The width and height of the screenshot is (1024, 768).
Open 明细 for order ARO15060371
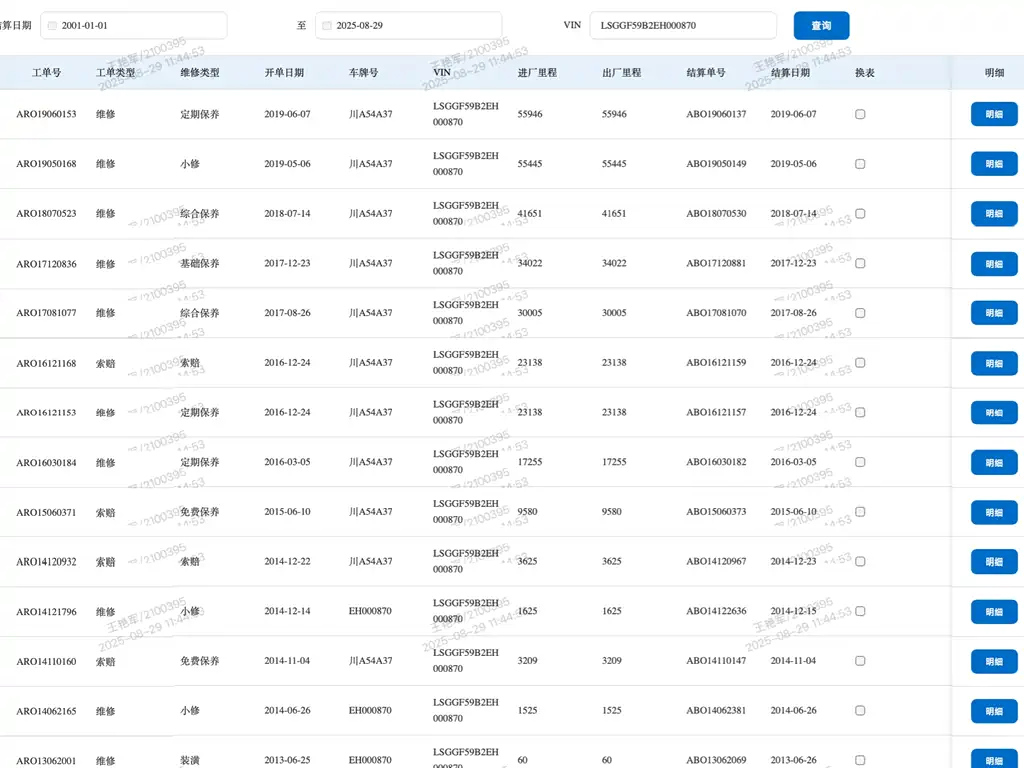tap(993, 512)
